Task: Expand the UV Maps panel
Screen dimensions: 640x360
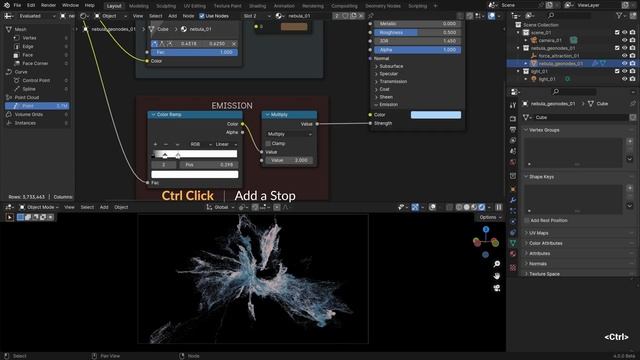Action: coord(538,233)
